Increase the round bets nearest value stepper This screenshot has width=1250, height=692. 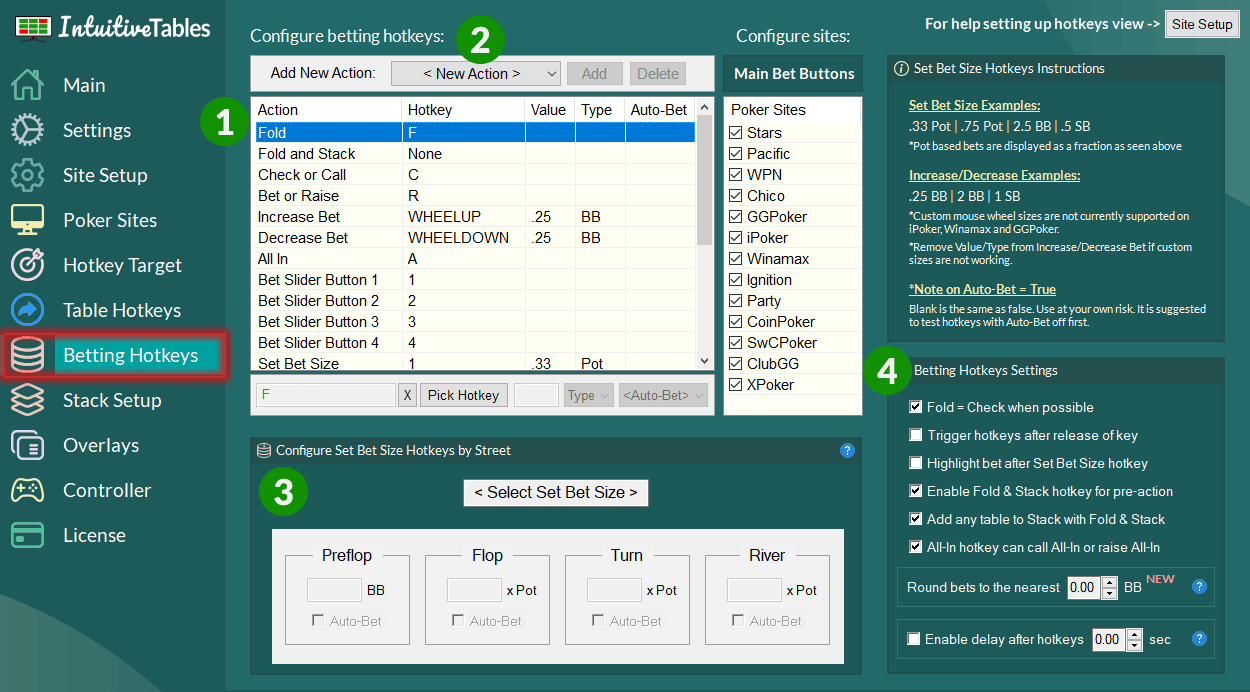coord(1109,583)
